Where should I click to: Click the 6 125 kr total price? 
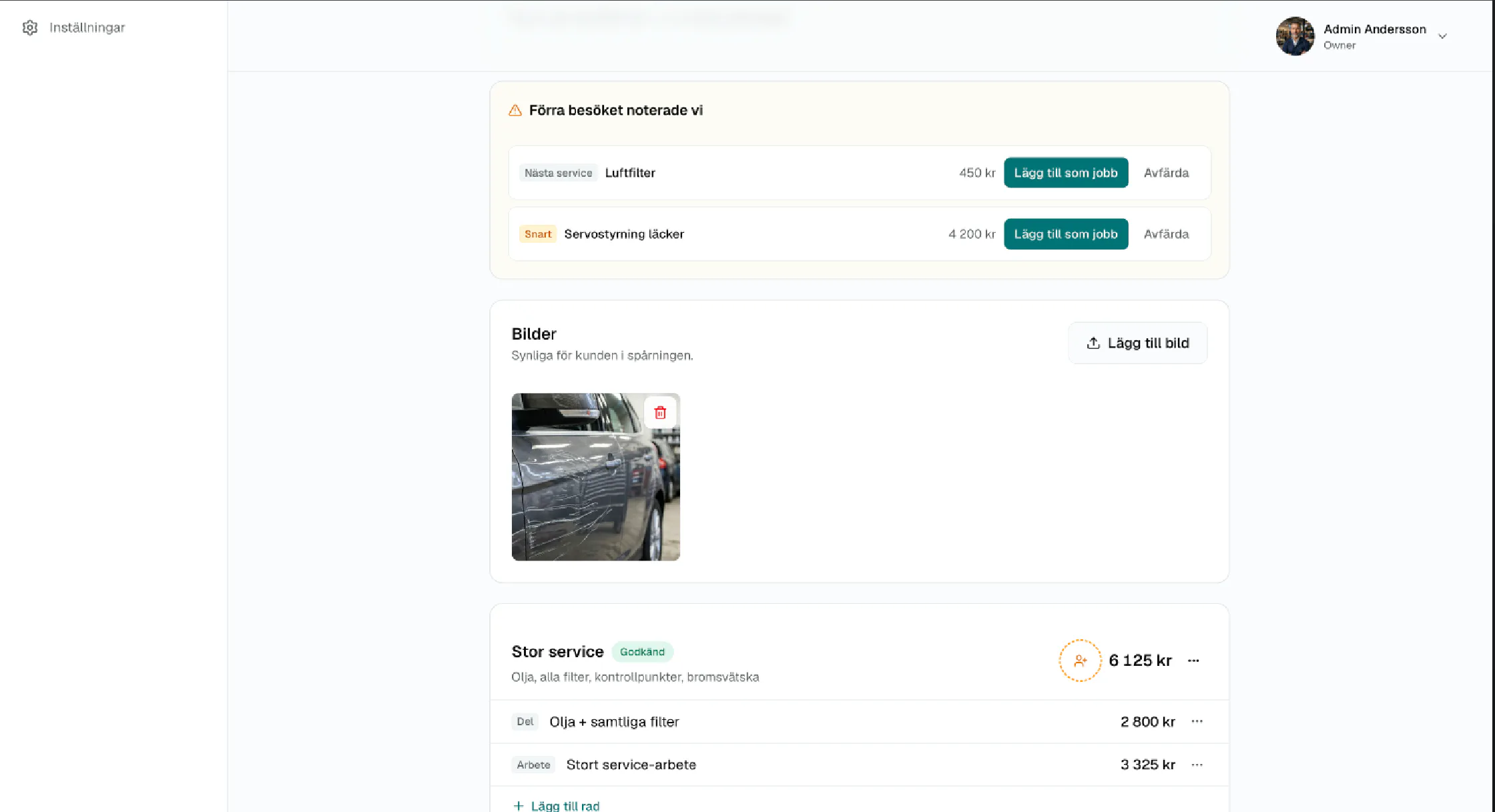pyautogui.click(x=1140, y=661)
